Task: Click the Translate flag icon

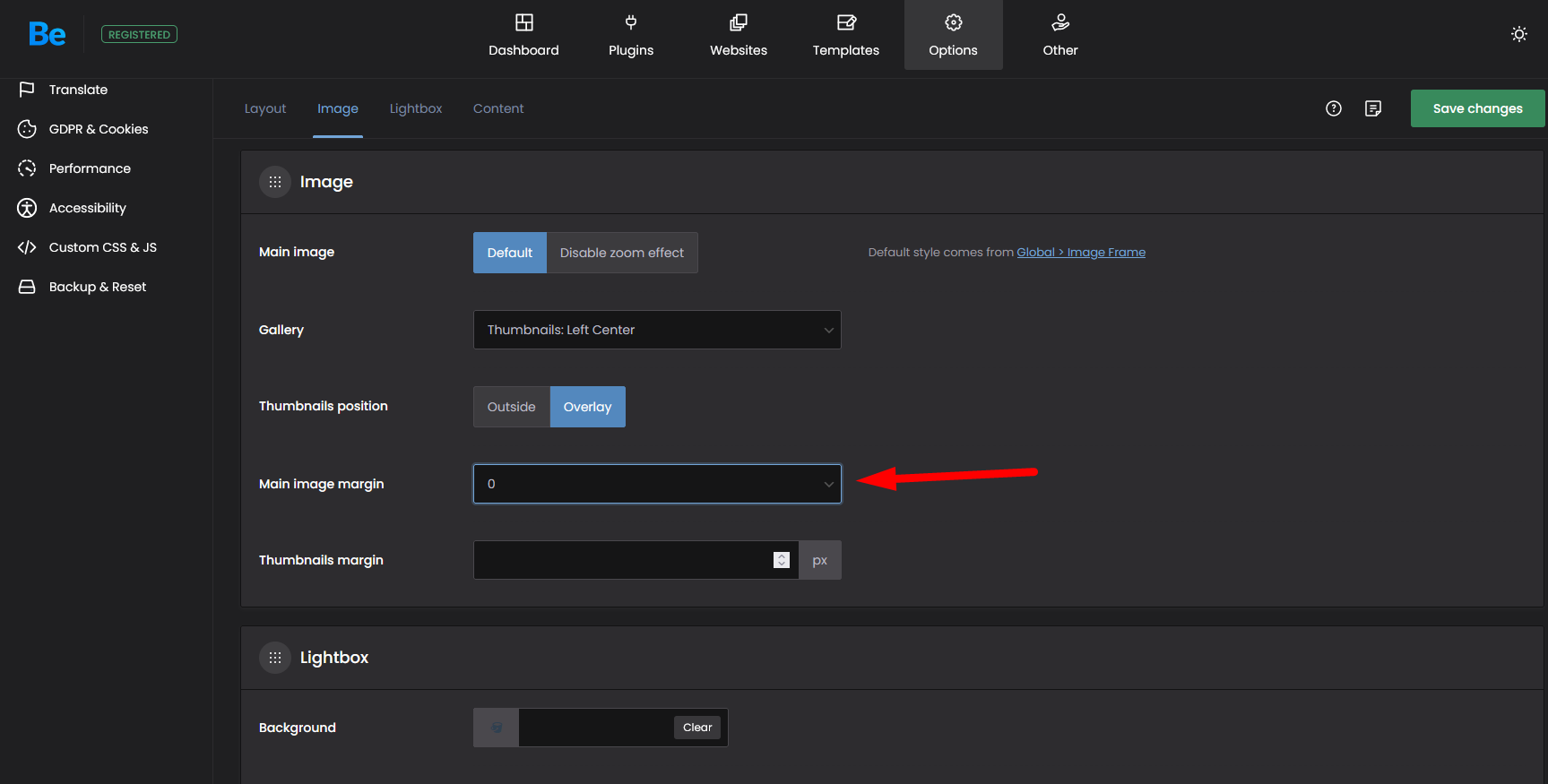Action: click(x=27, y=90)
